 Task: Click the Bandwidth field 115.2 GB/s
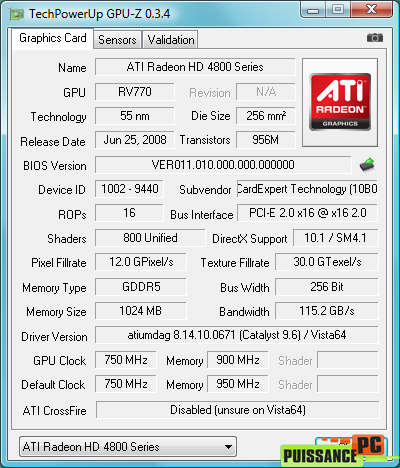(x=327, y=311)
